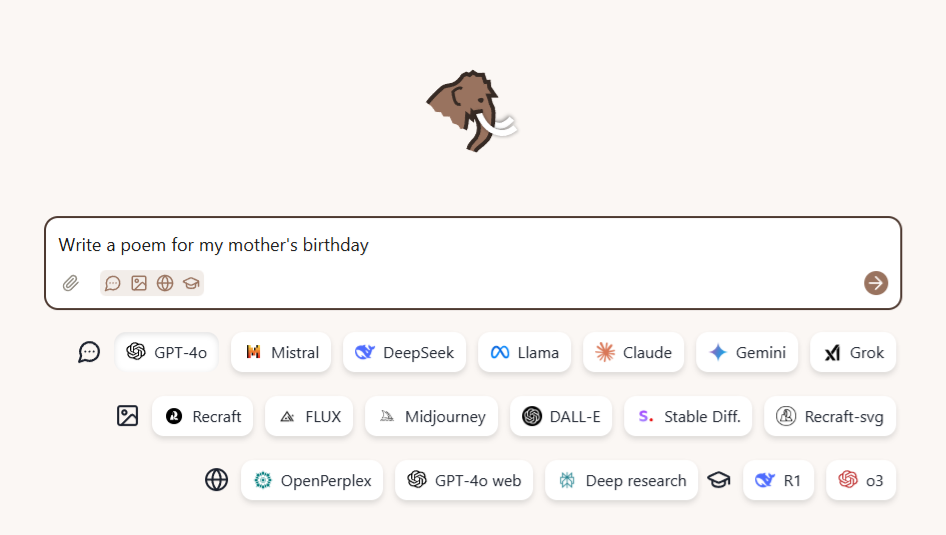Select the GPT-4o model

click(x=167, y=352)
